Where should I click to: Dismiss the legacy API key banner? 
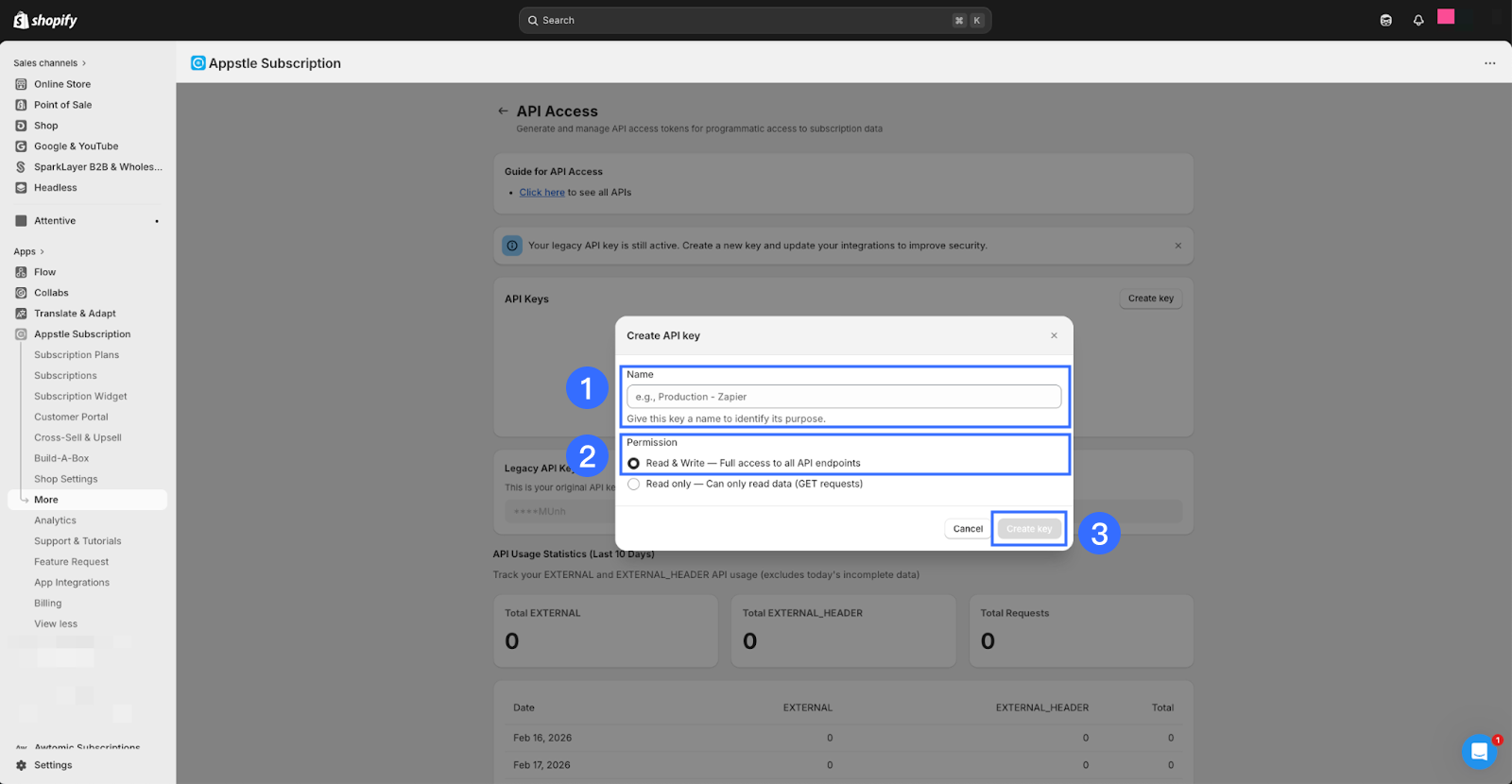(1177, 246)
